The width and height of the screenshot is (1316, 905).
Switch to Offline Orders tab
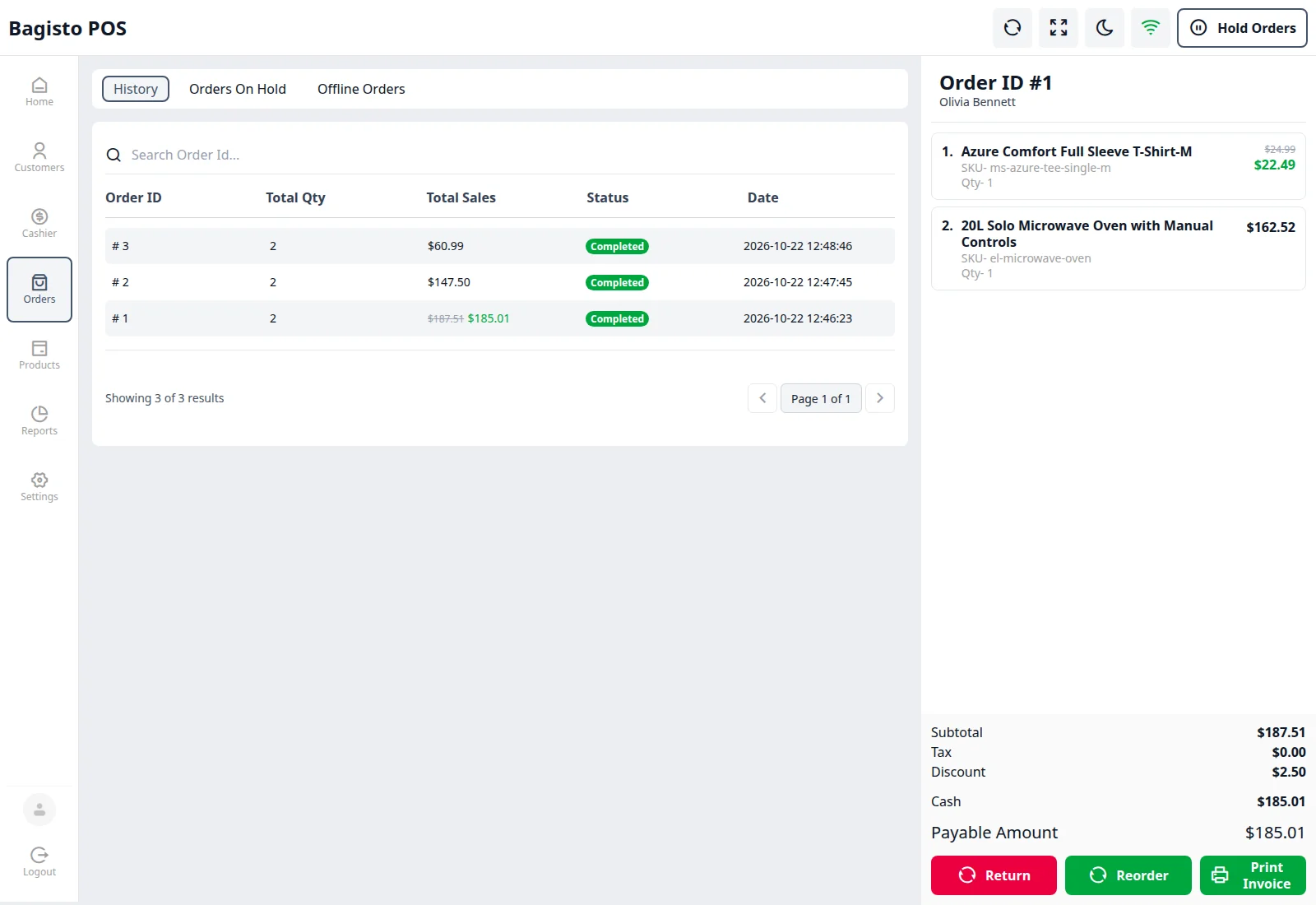coord(361,89)
